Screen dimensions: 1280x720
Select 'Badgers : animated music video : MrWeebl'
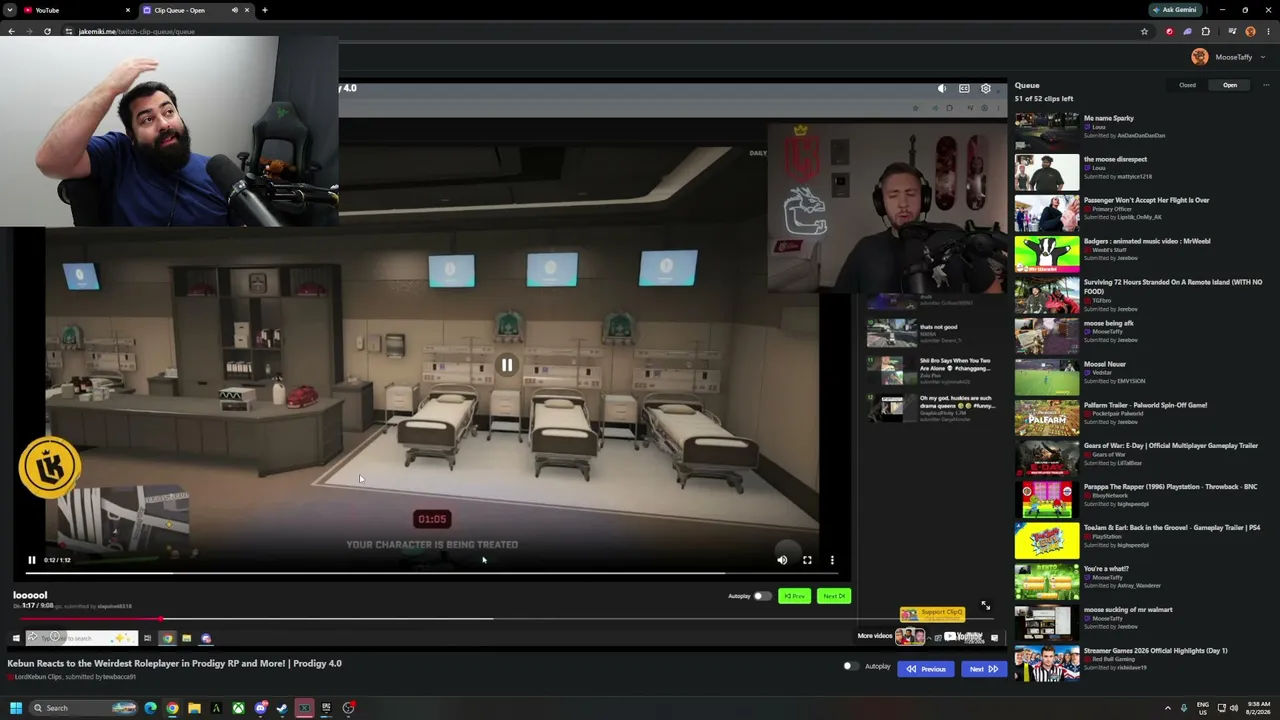pos(1147,241)
